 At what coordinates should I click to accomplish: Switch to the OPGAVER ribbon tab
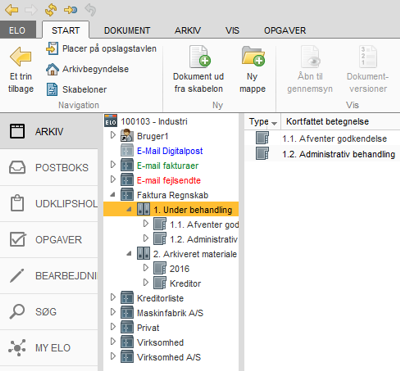click(x=285, y=31)
